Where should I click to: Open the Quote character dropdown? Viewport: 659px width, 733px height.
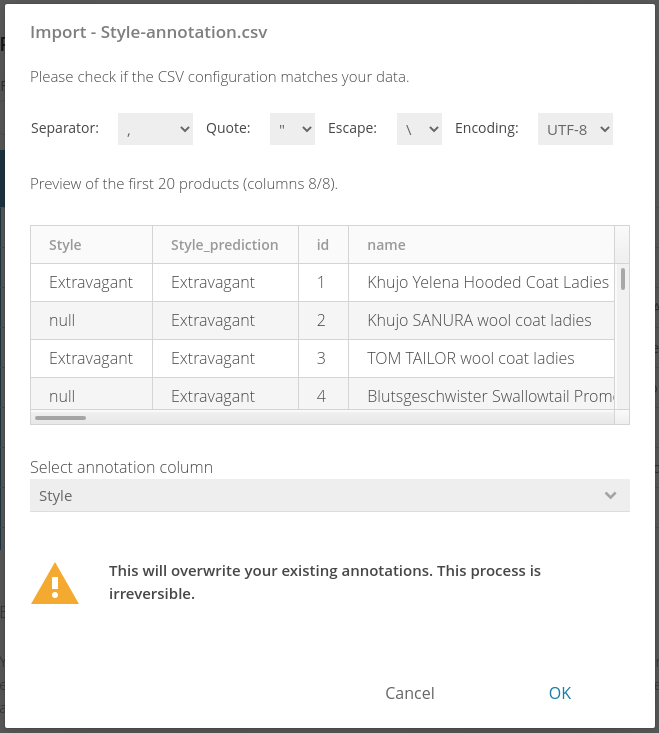point(292,129)
